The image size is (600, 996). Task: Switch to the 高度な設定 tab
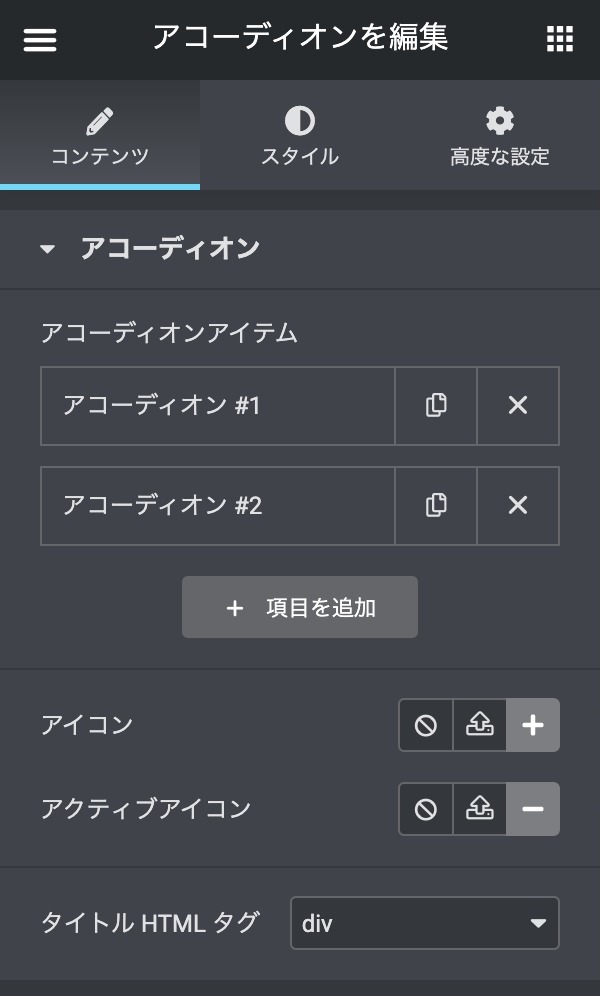(x=500, y=136)
